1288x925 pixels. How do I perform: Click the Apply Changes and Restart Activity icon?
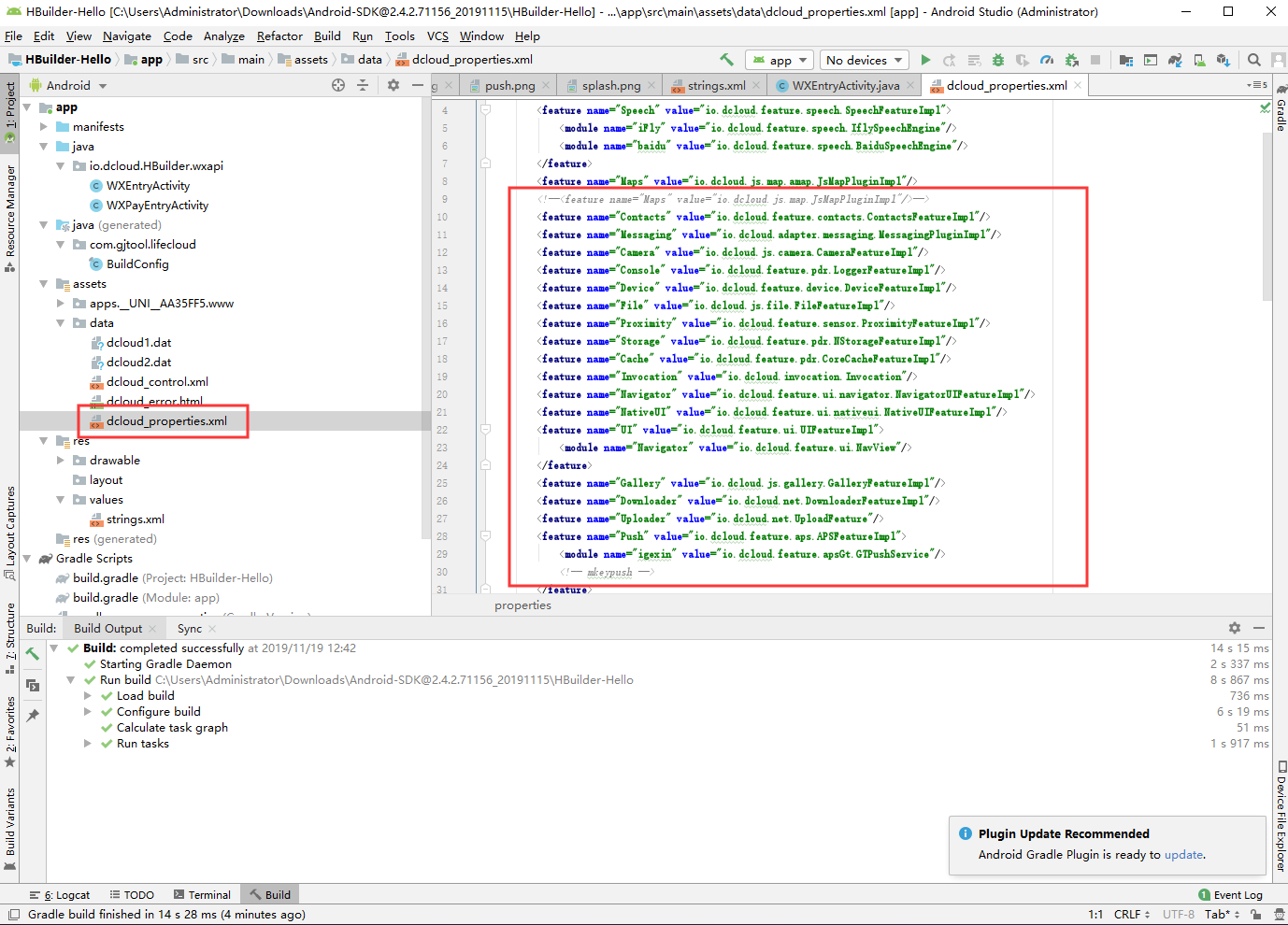click(950, 60)
